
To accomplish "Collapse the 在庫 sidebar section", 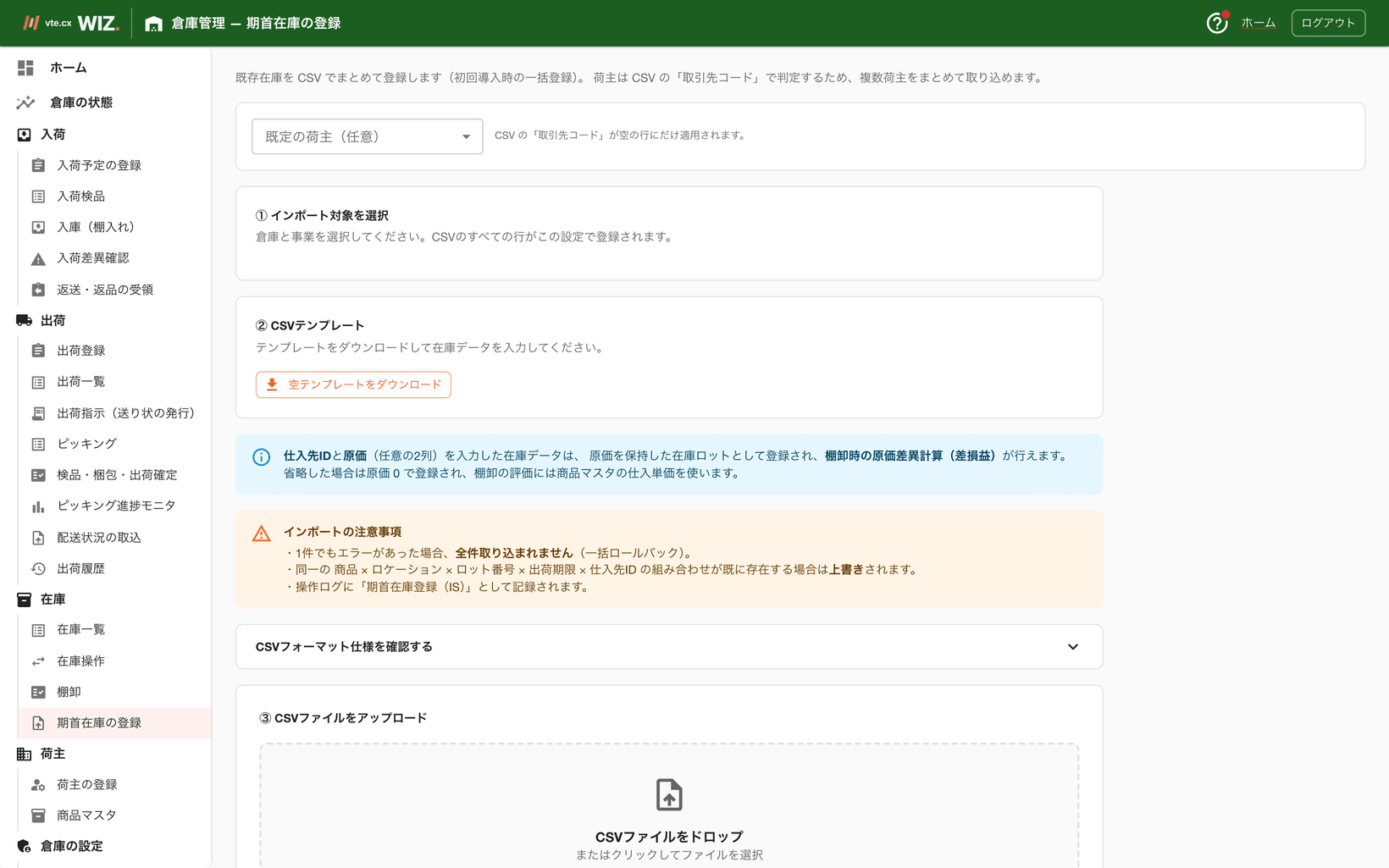I will point(105,600).
